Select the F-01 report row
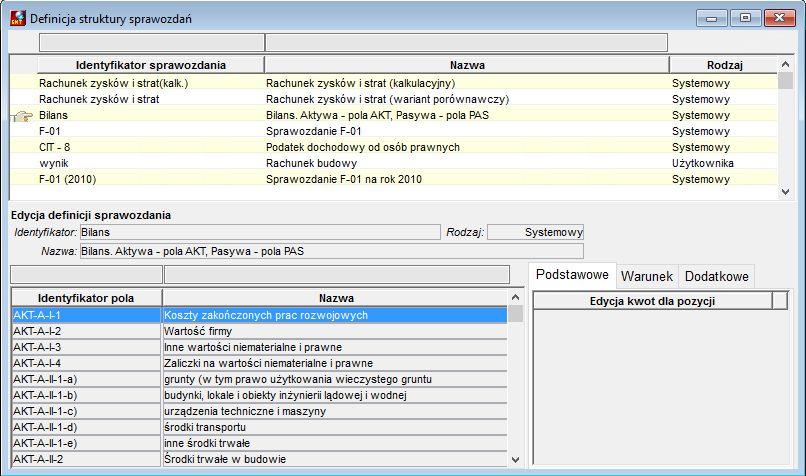This screenshot has width=806, height=476. [x=394, y=131]
